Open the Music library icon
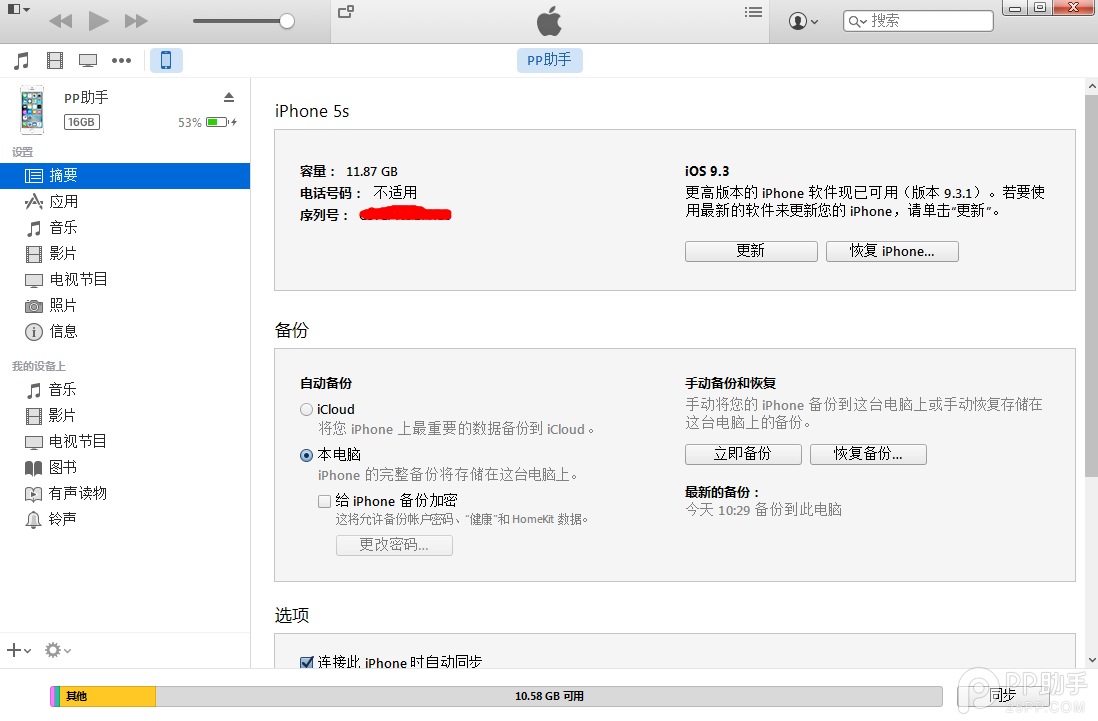This screenshot has height=721, width=1098. tap(21, 60)
